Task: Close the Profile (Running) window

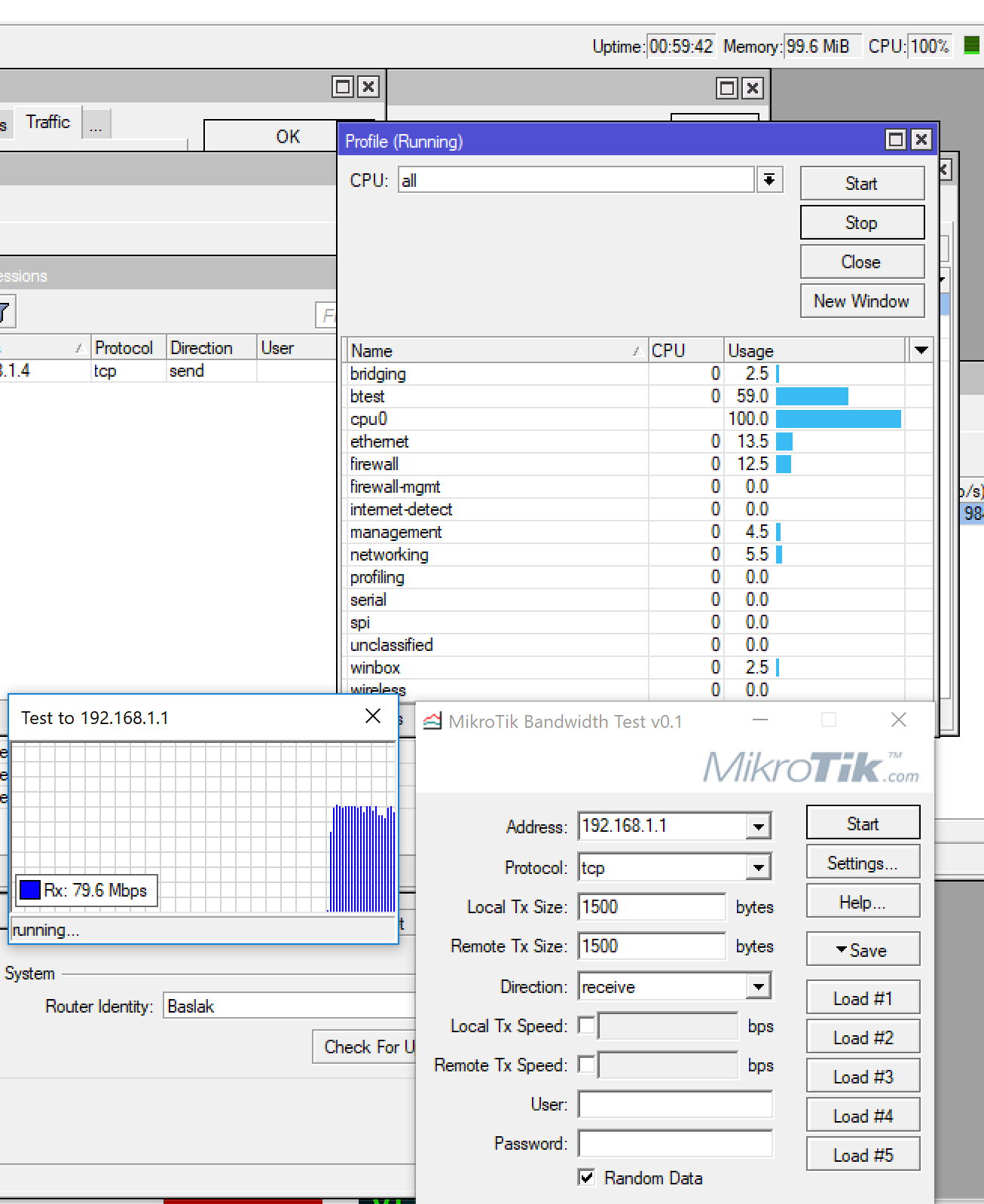Action: 921,139
